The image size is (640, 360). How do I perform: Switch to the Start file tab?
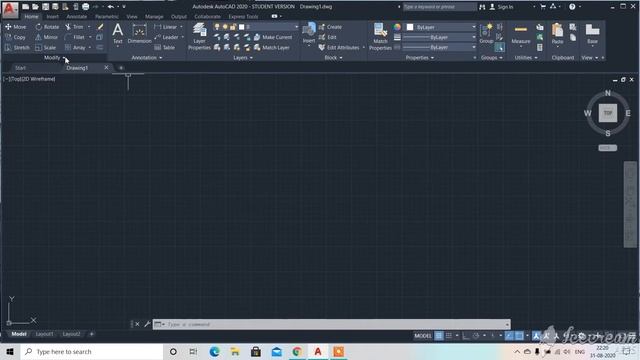tap(20, 68)
